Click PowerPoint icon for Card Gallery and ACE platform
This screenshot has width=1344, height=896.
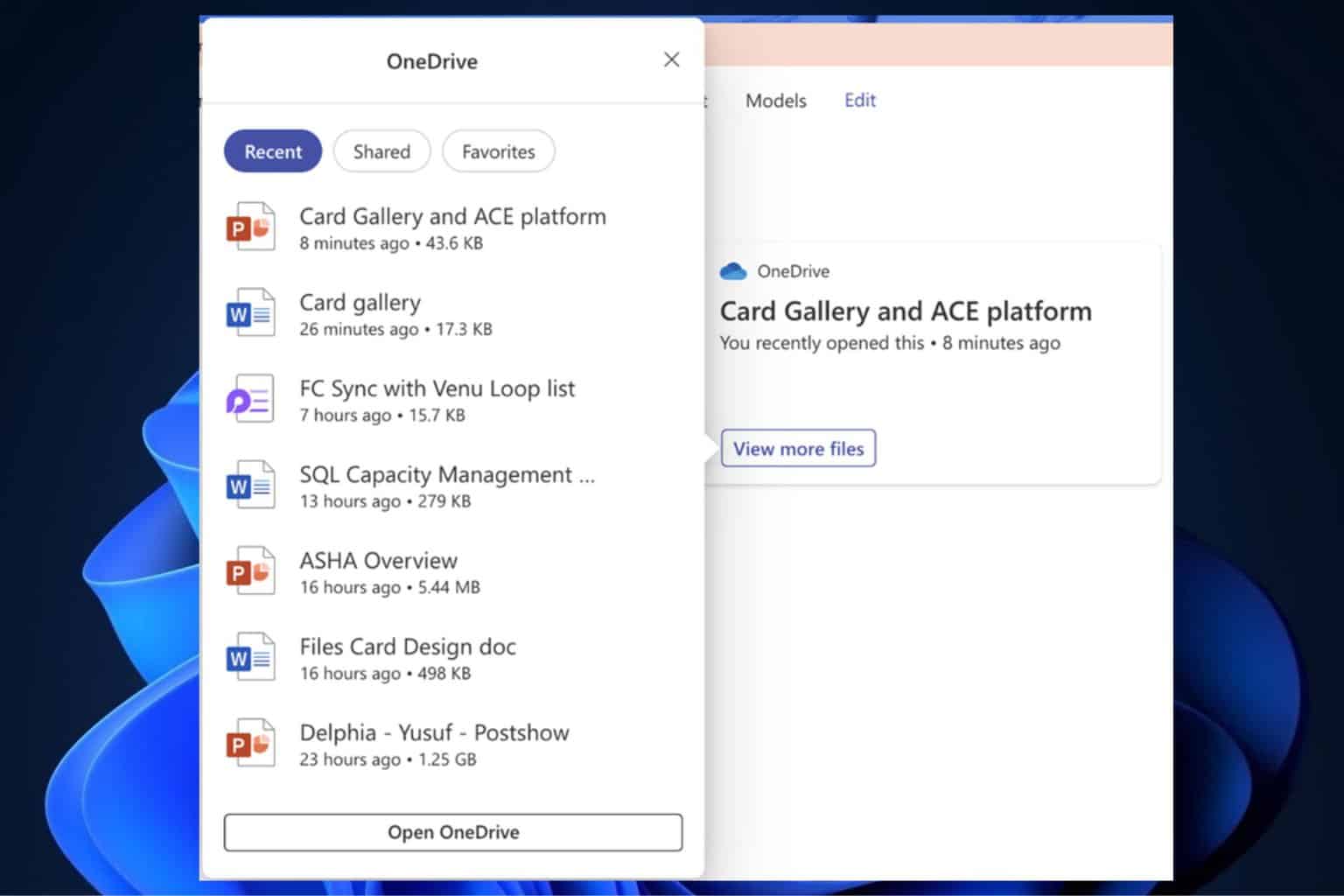coord(250,227)
